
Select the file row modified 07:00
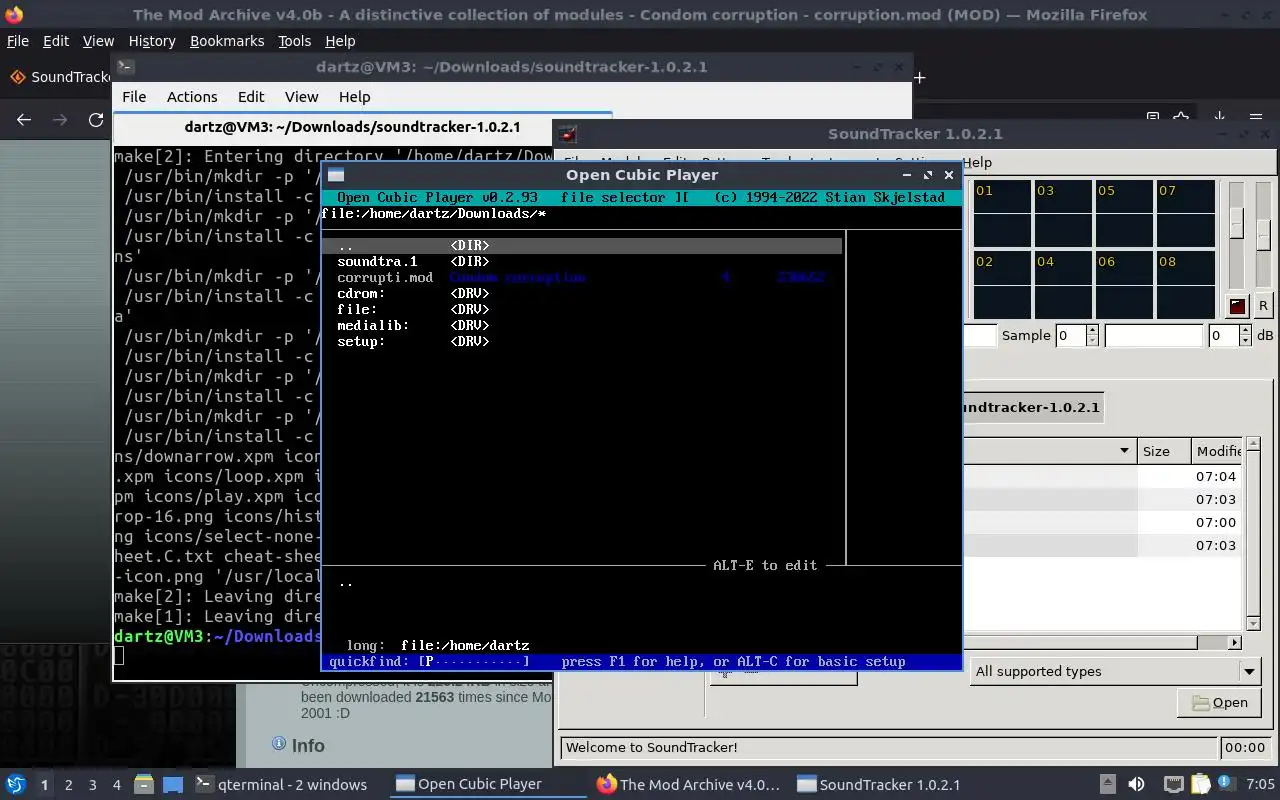(1101, 522)
